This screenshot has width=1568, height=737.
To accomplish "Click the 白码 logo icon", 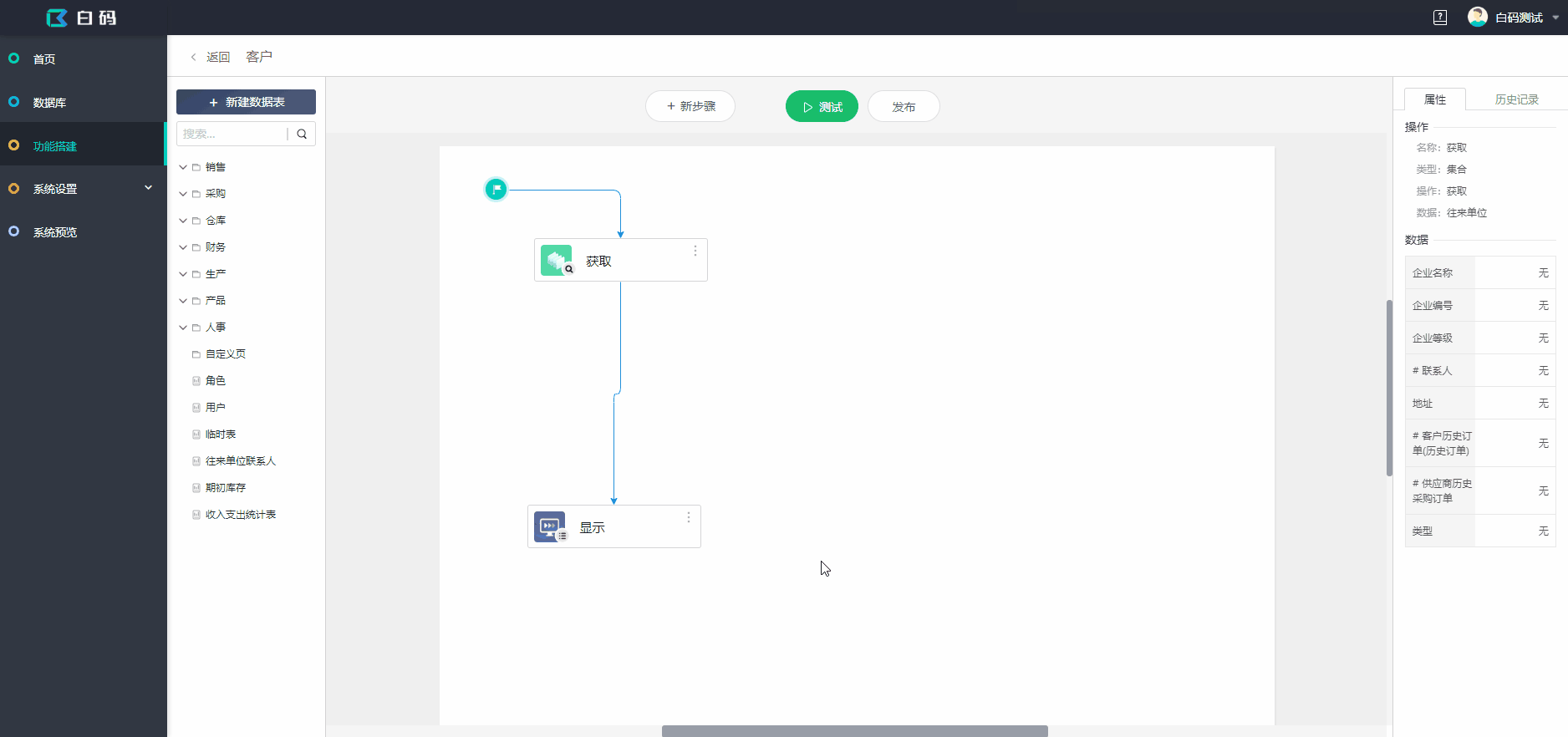I will pyautogui.click(x=57, y=18).
